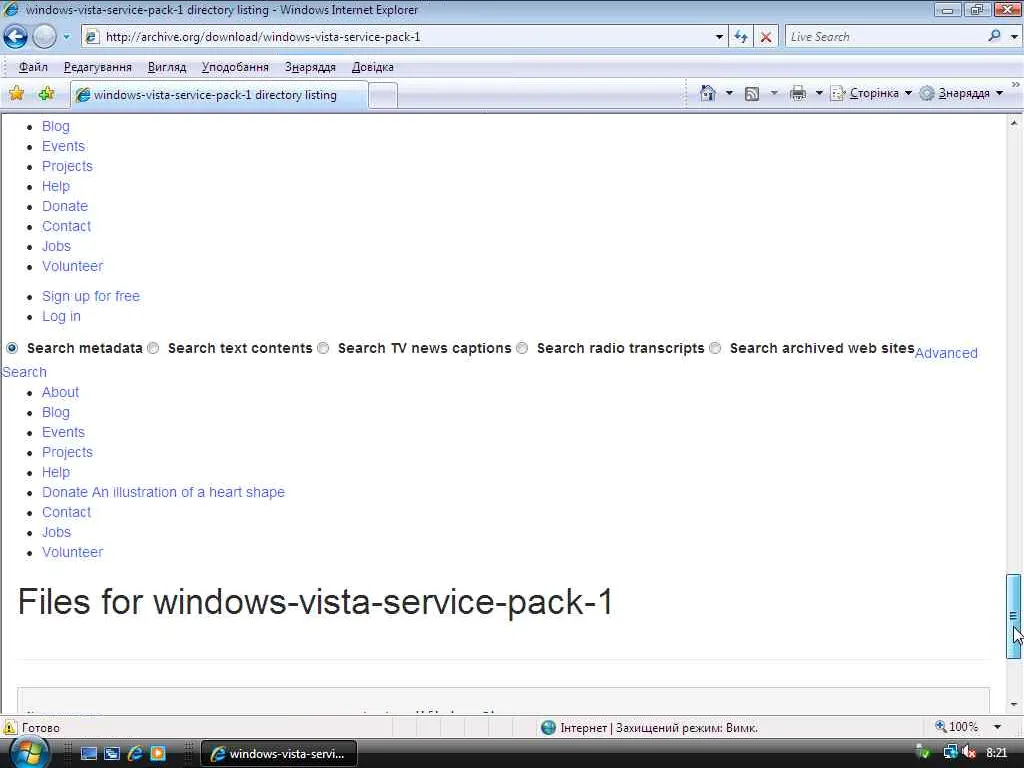Click the status bar warning icon

pyautogui.click(x=10, y=727)
